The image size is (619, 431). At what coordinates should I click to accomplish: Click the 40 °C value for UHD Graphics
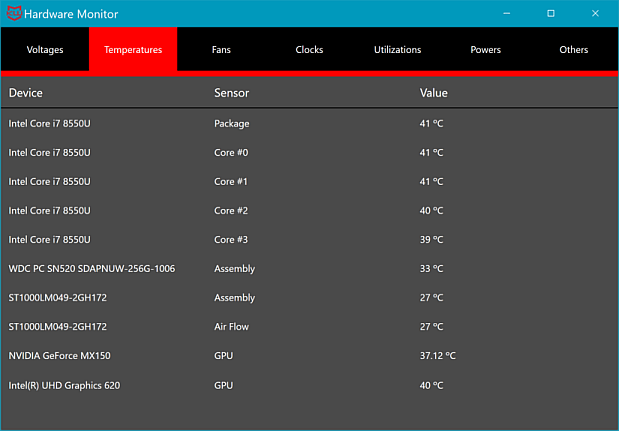431,385
